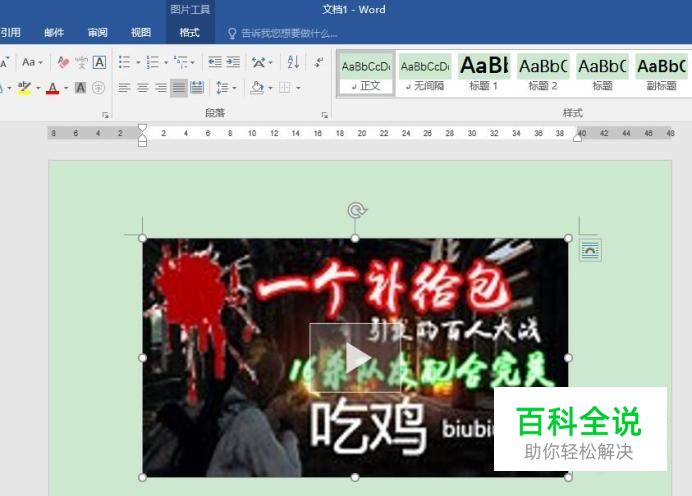Image resolution: width=692 pixels, height=496 pixels.
Task: Open the highlight color dropdown arrow
Action: tap(38, 88)
